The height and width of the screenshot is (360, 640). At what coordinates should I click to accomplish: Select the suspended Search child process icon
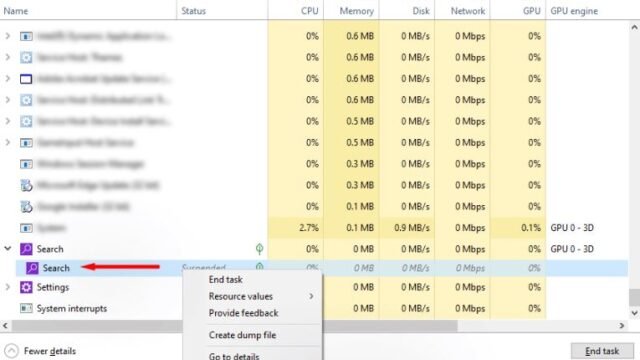click(x=32, y=268)
